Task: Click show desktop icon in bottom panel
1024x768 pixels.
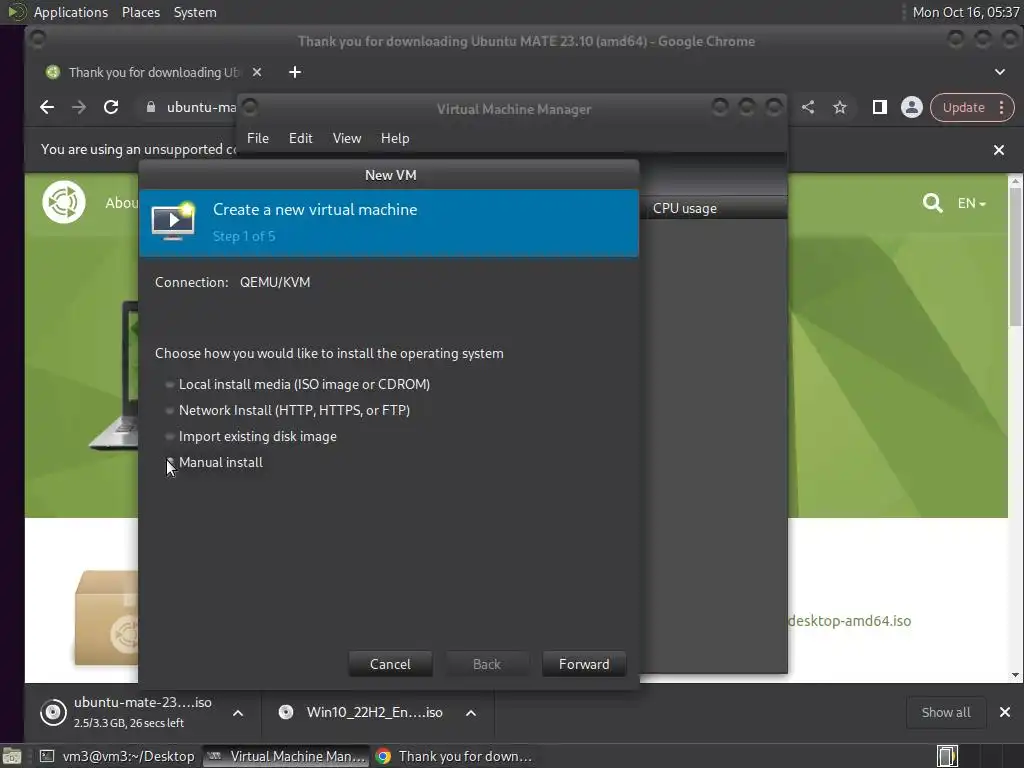Action: click(x=12, y=756)
